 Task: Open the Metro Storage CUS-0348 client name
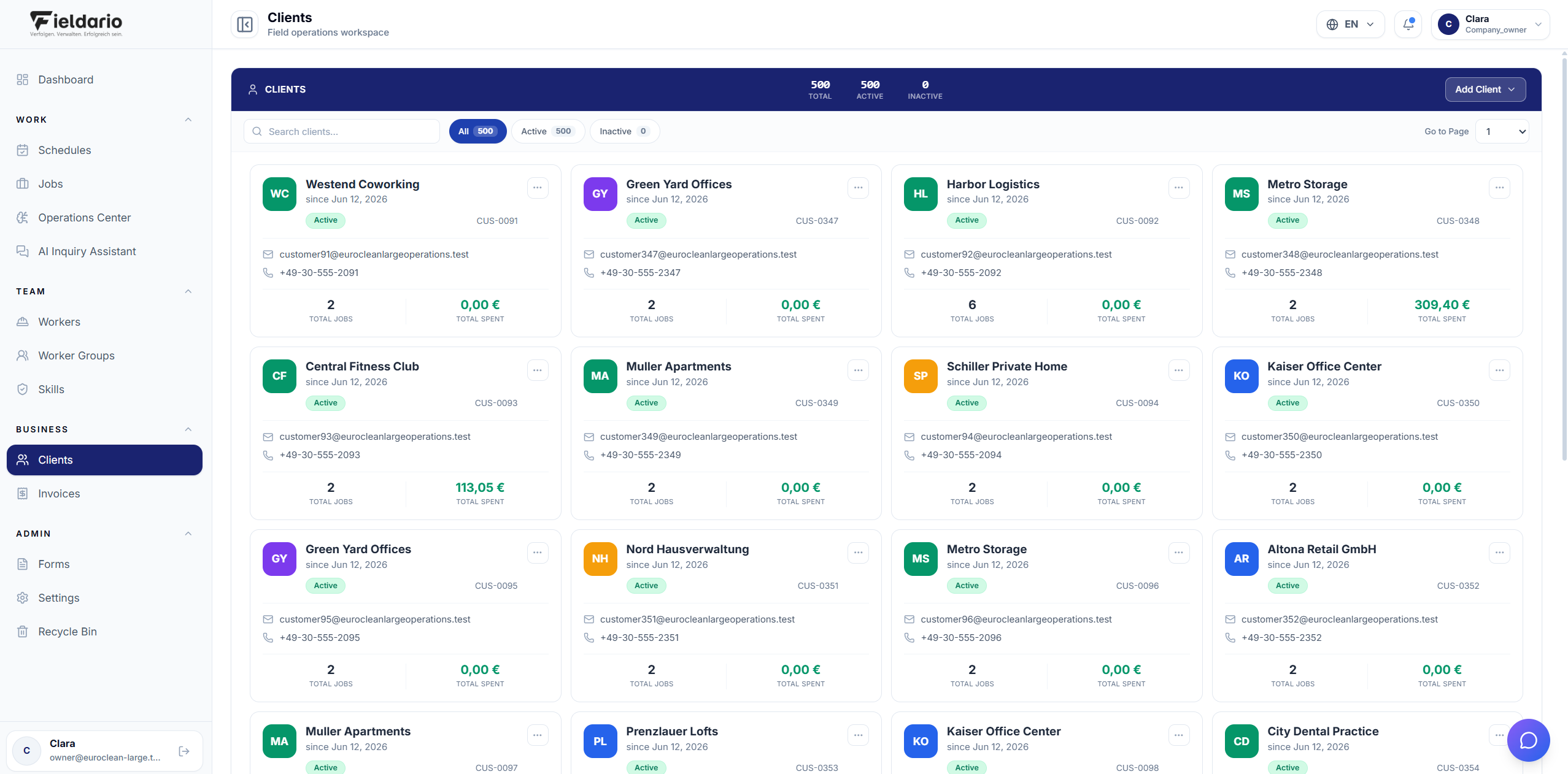[x=1307, y=184]
